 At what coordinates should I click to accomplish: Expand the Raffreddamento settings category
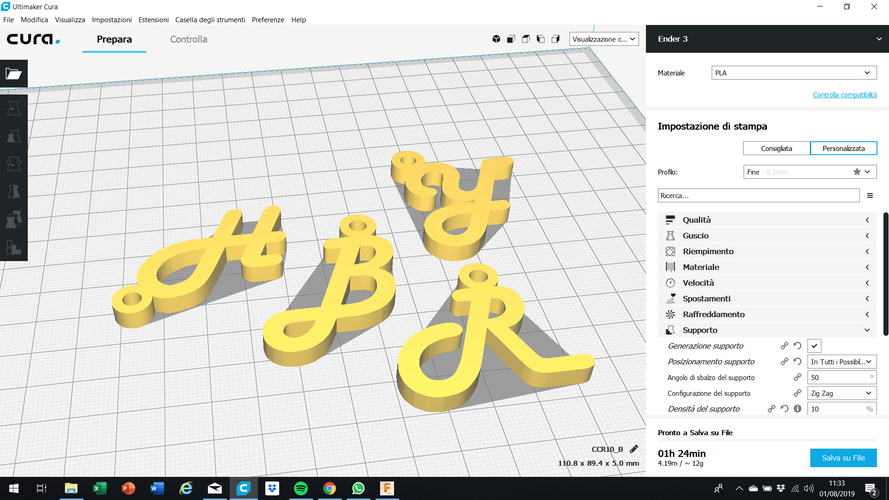point(769,315)
